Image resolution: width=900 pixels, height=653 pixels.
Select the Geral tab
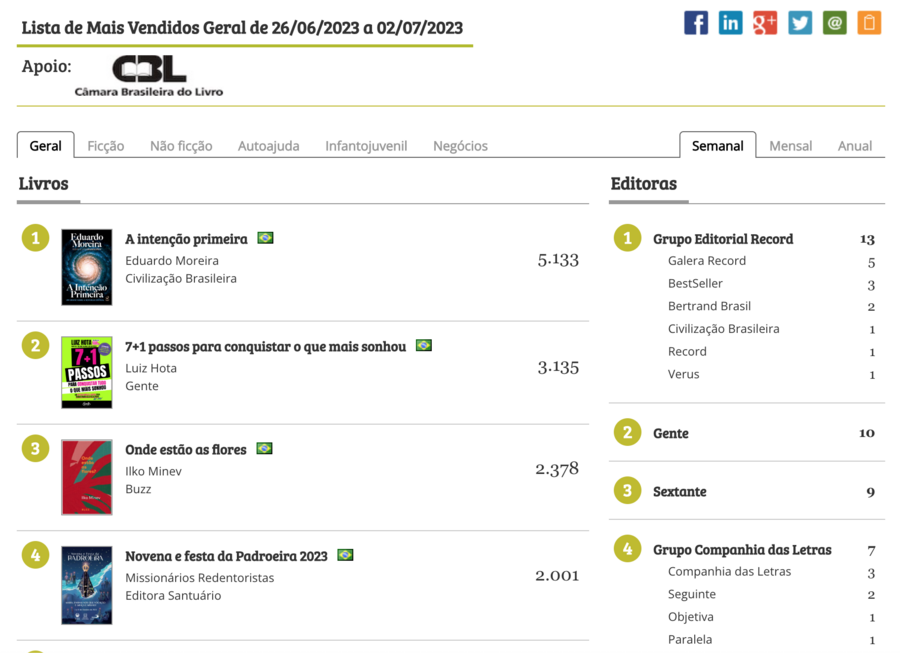(x=45, y=146)
